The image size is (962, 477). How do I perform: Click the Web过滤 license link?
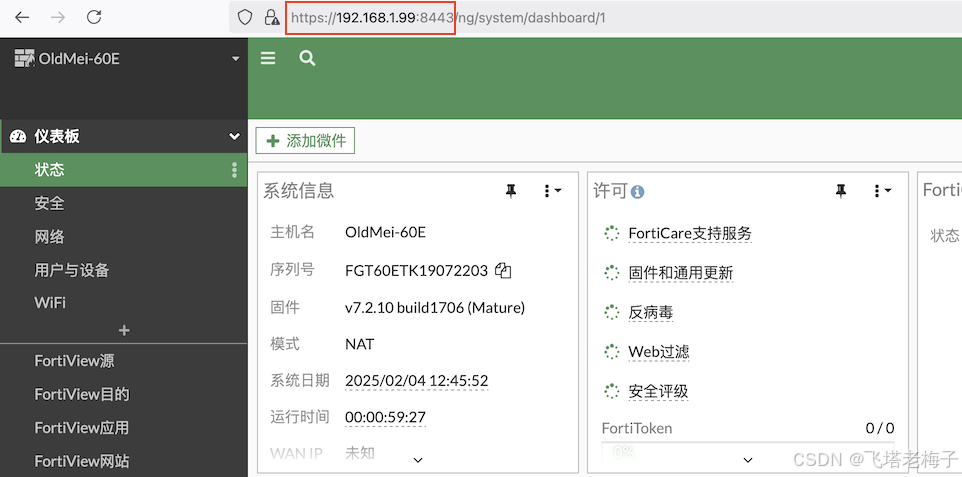pyautogui.click(x=659, y=352)
